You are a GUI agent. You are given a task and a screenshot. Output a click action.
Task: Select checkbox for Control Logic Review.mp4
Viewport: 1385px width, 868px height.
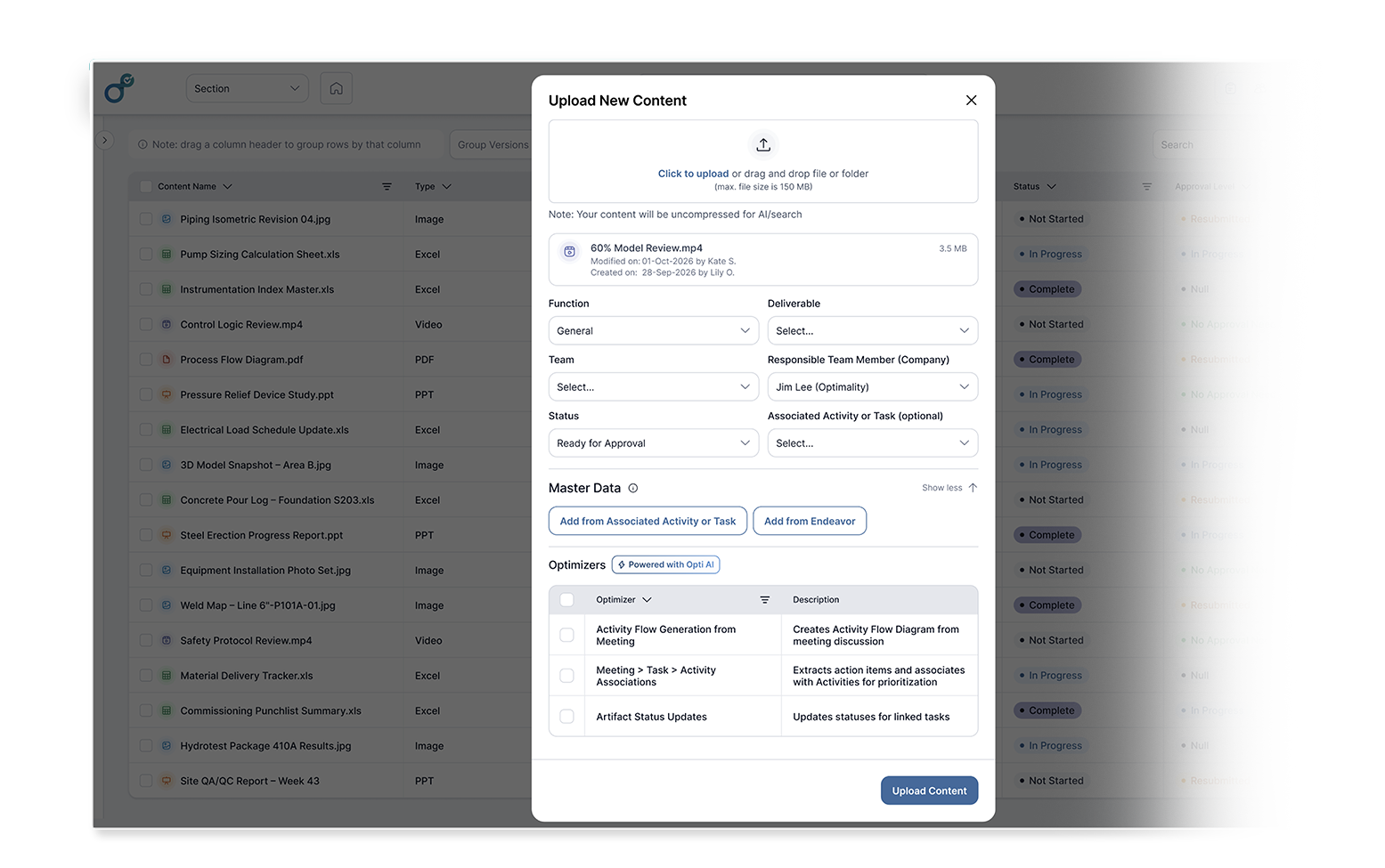point(146,325)
